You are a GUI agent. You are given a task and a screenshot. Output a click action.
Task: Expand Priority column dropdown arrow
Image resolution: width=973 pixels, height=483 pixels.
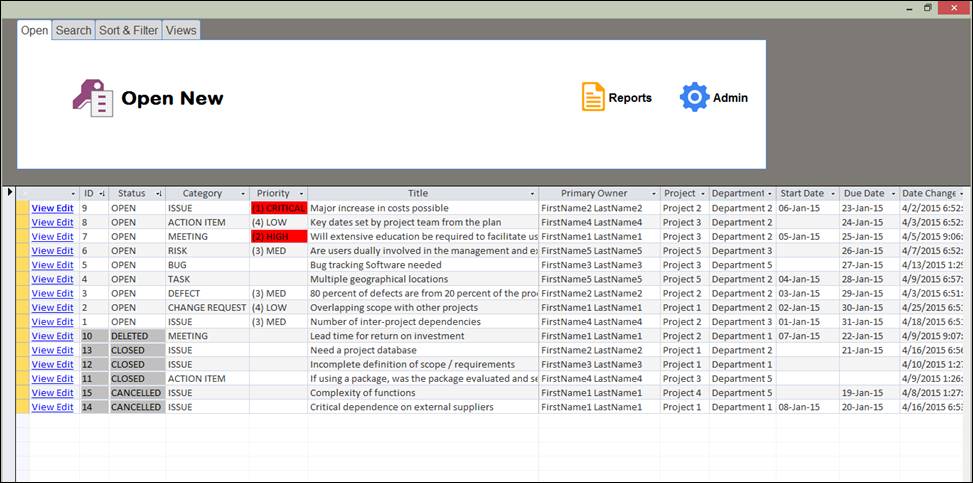click(x=301, y=194)
